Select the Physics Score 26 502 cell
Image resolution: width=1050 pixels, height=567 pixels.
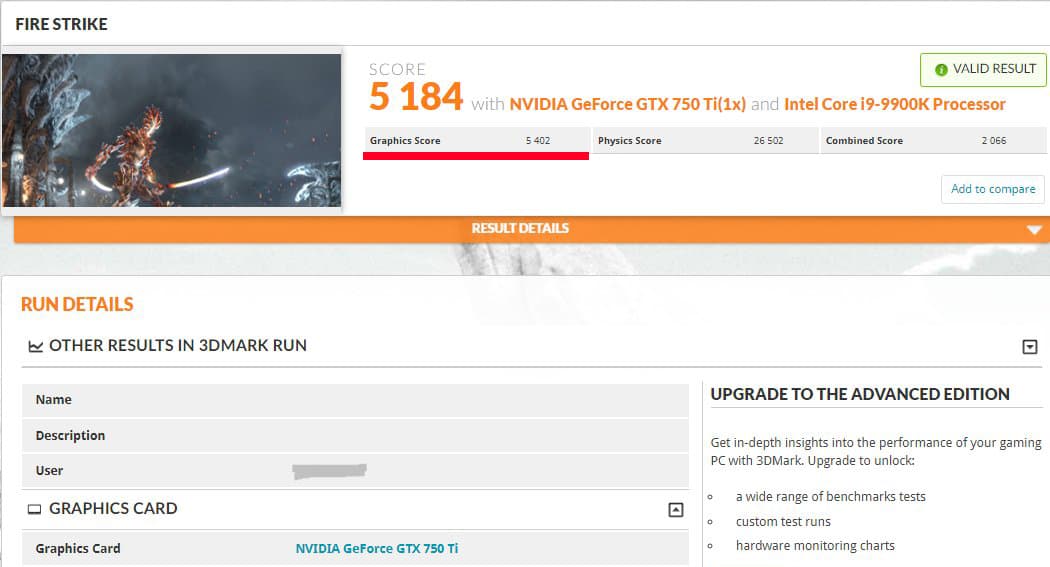coord(705,141)
